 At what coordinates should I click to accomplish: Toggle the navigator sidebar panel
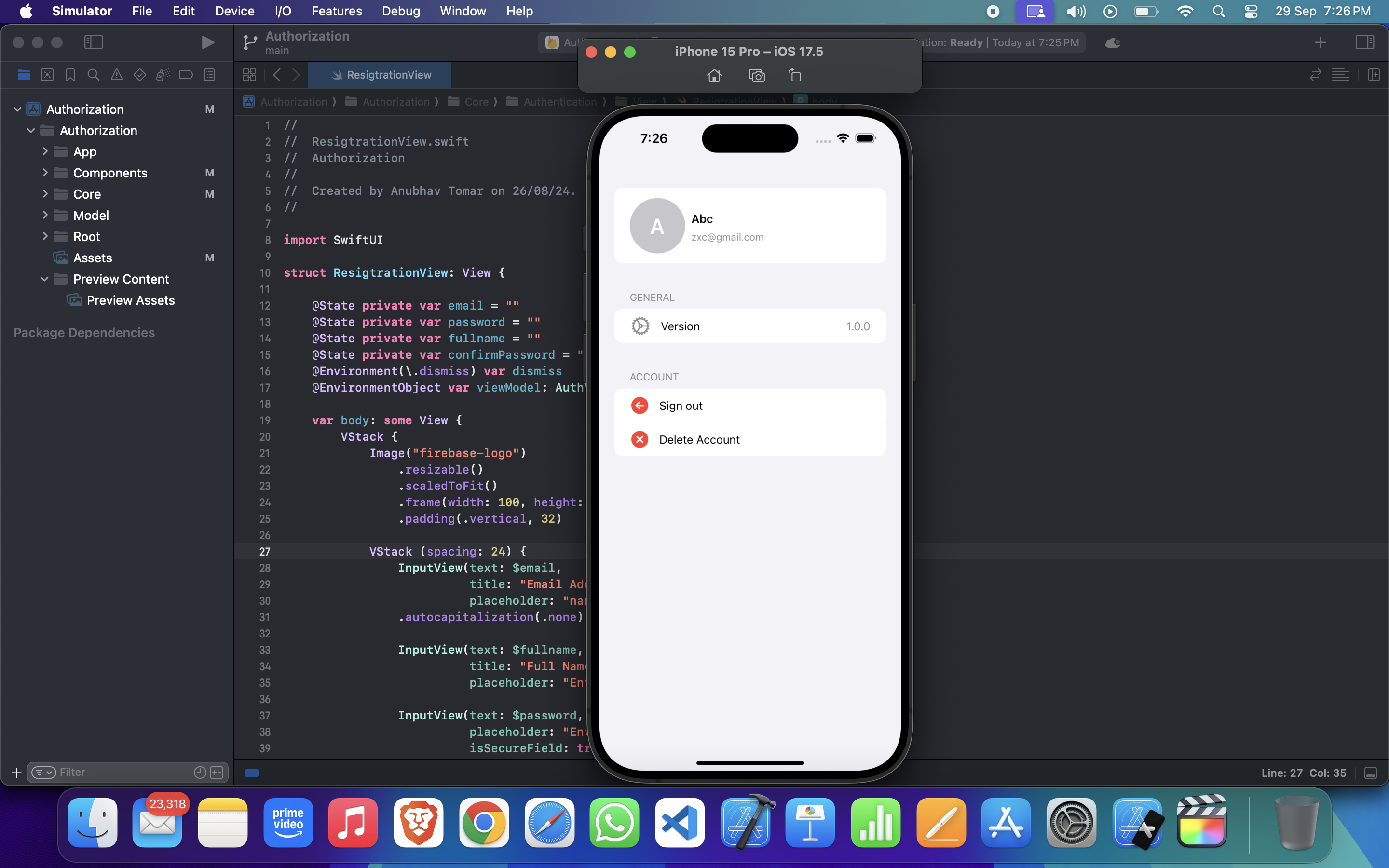pyautogui.click(x=93, y=42)
